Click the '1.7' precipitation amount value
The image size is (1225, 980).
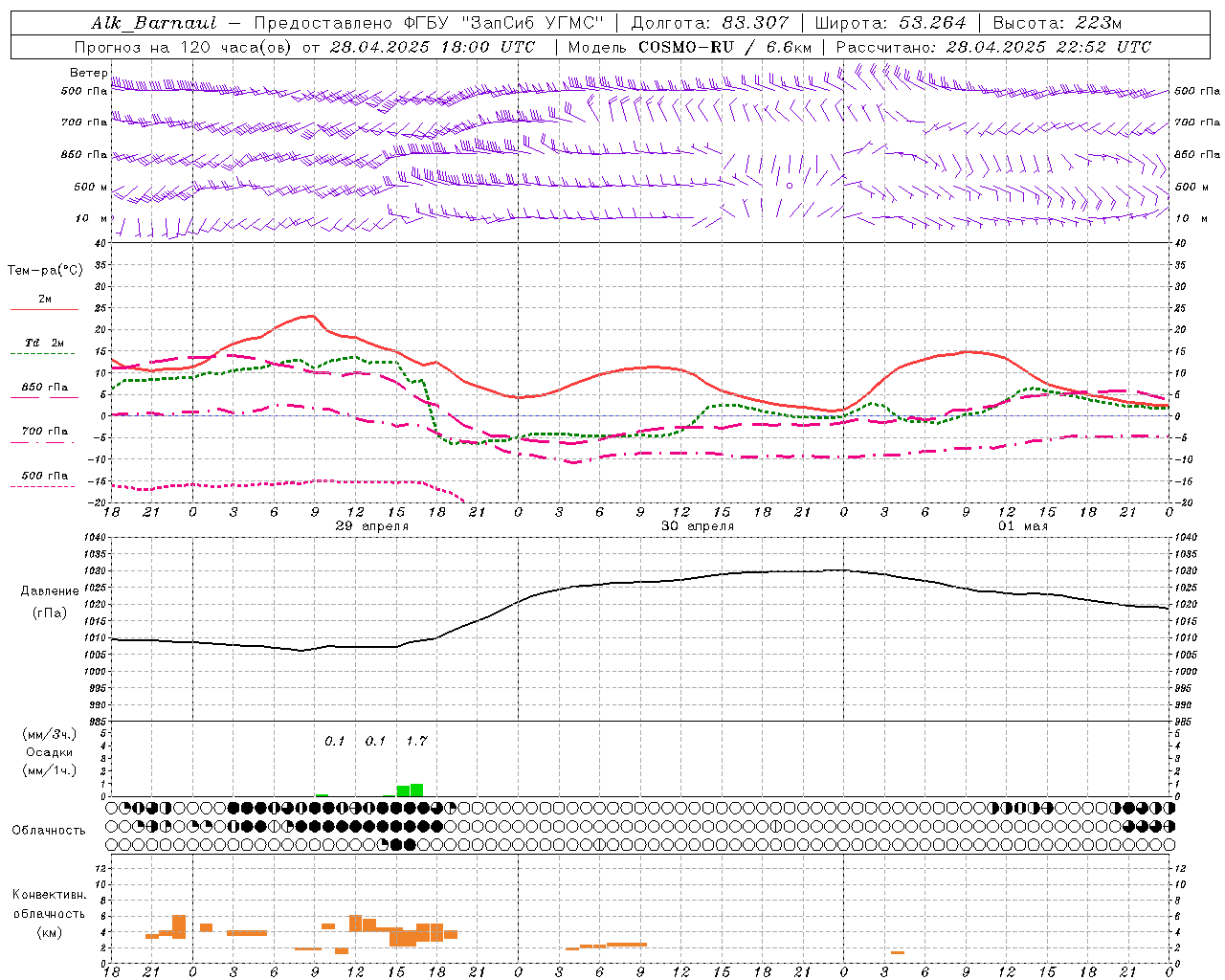pos(416,741)
